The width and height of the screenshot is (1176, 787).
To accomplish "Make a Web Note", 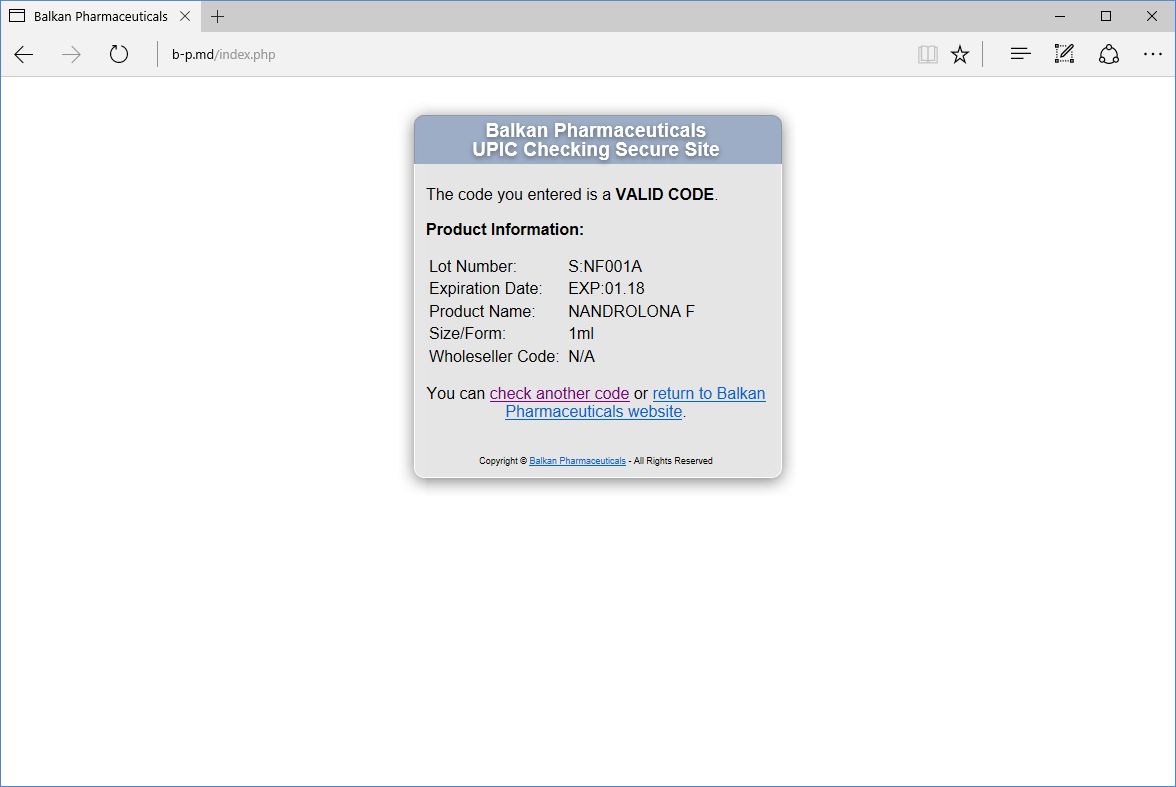I will click(x=1064, y=55).
